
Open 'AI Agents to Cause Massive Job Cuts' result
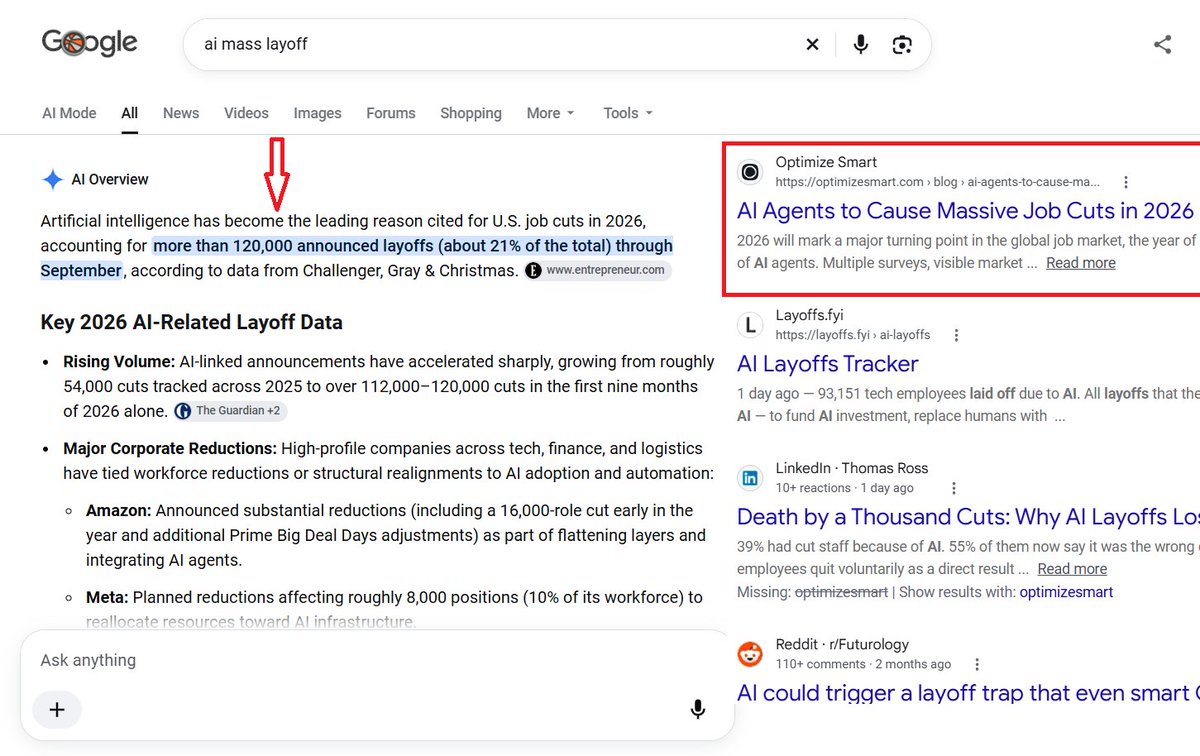[965, 211]
